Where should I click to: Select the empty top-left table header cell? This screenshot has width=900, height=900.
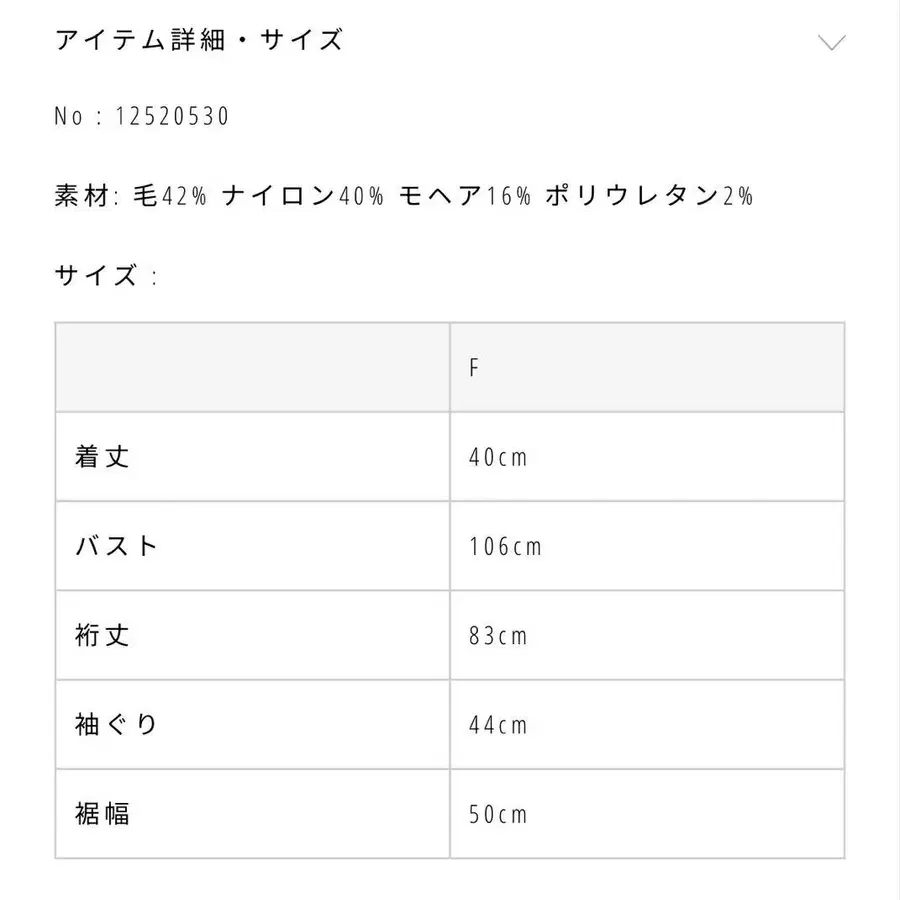(250, 366)
